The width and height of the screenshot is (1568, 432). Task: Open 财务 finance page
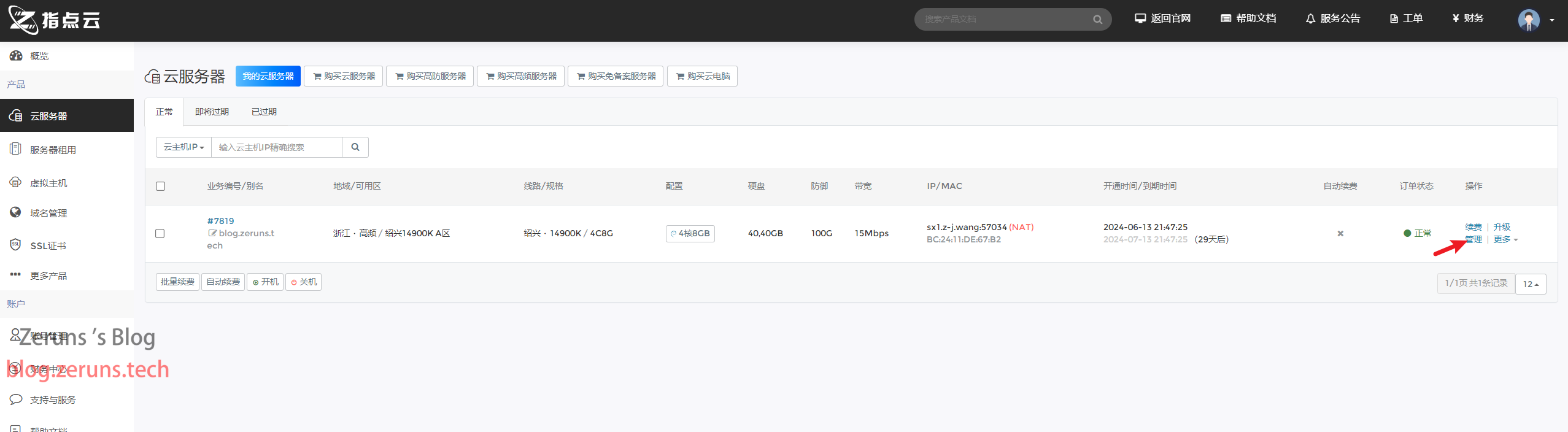(x=1467, y=18)
